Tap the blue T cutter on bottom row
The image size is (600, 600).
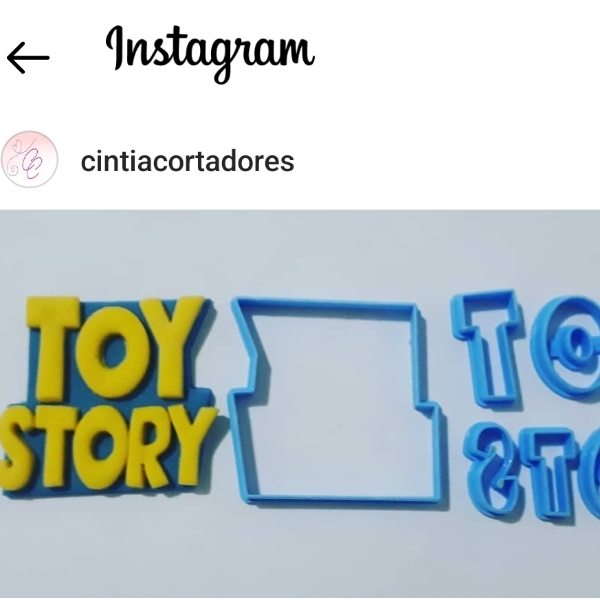(x=549, y=473)
